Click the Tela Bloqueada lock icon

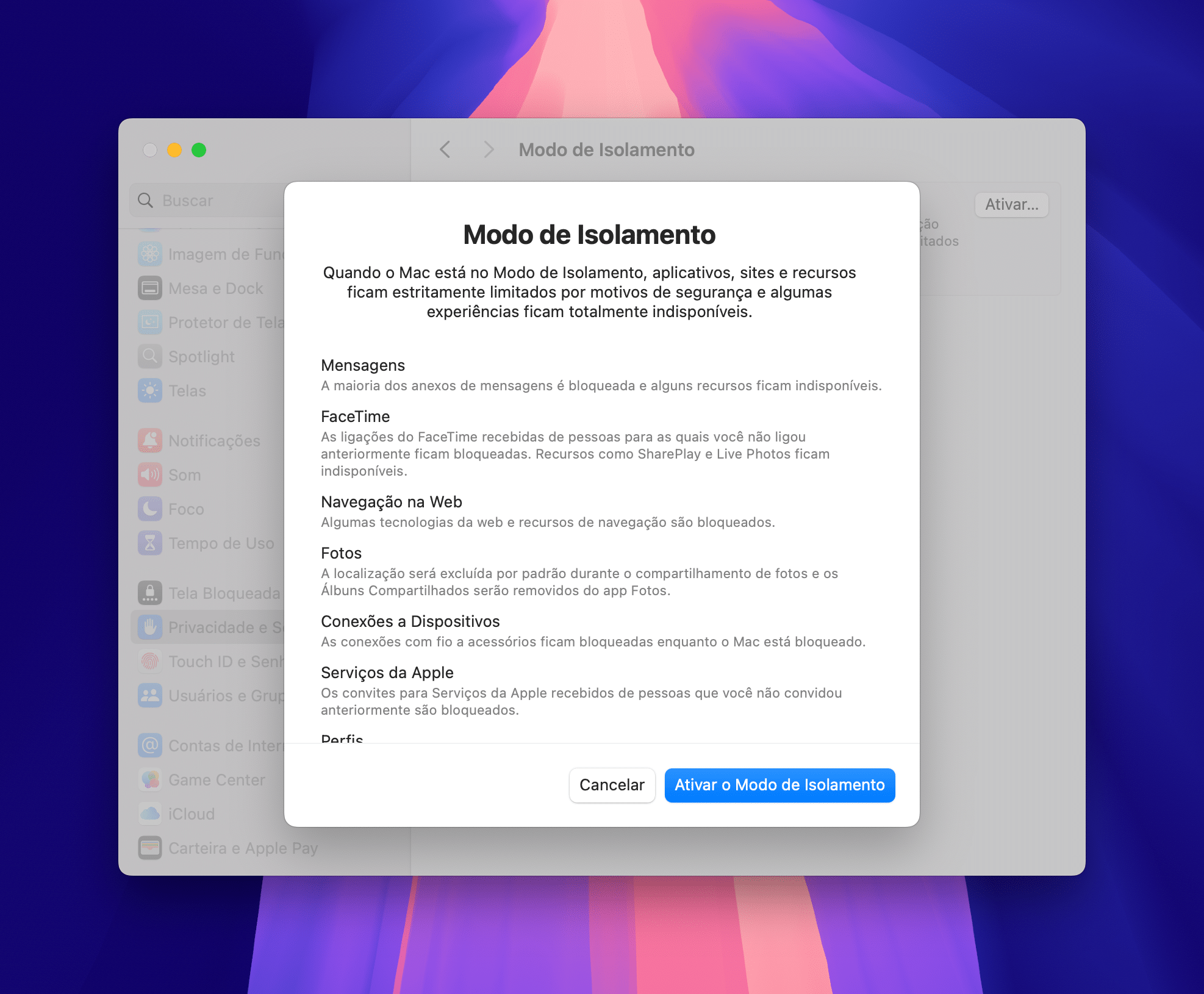[x=150, y=593]
